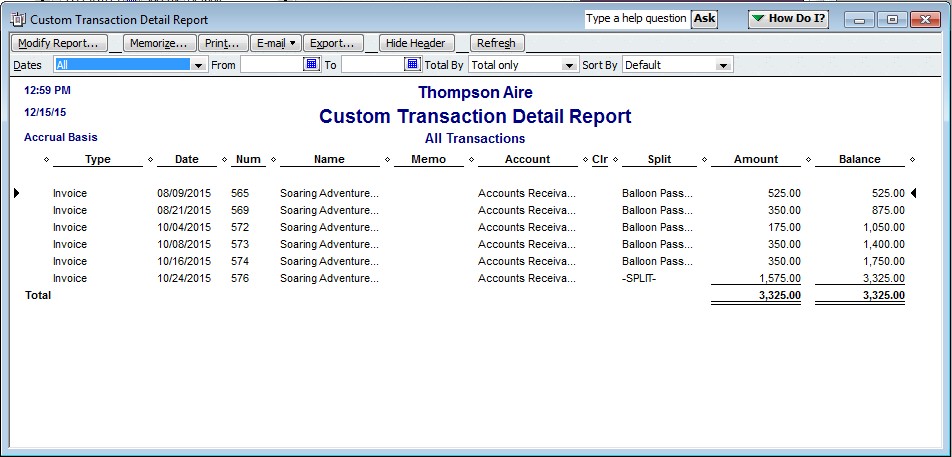Click the To date calendar icon

pos(412,65)
